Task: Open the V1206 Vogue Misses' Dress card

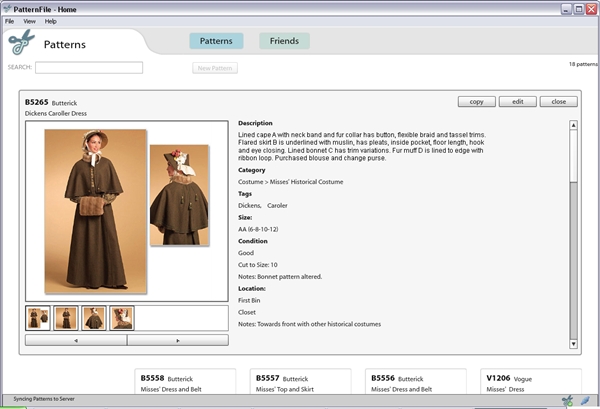Action: 531,382
